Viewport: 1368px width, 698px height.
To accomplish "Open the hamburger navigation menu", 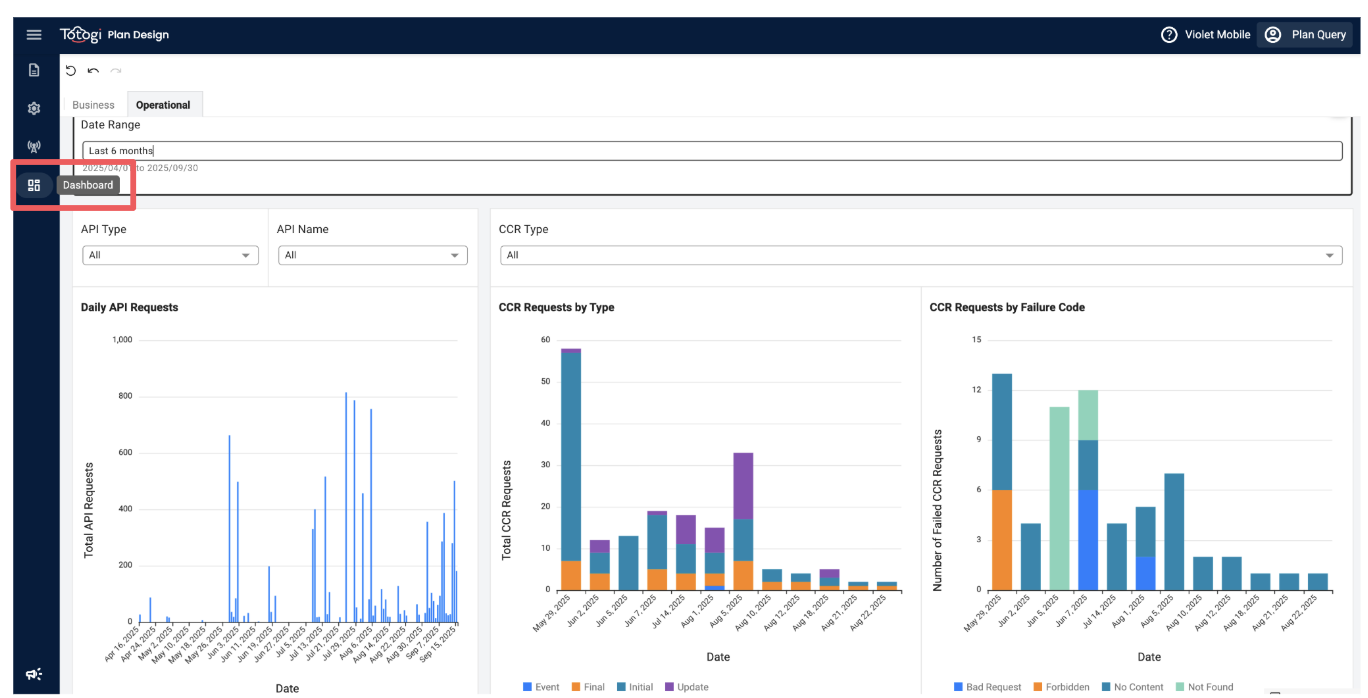I will tap(34, 35).
